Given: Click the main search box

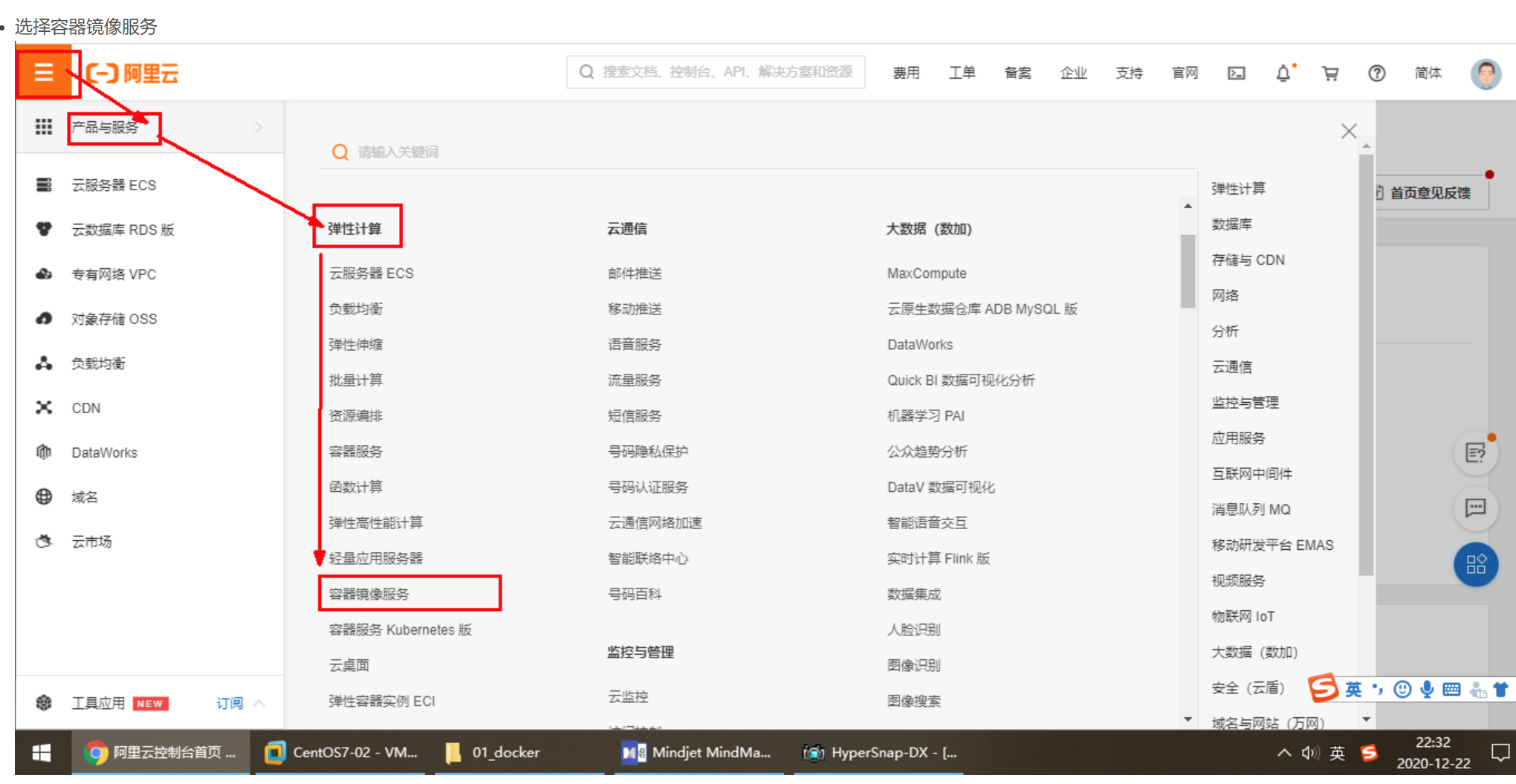Looking at the screenshot, I should coord(716,72).
